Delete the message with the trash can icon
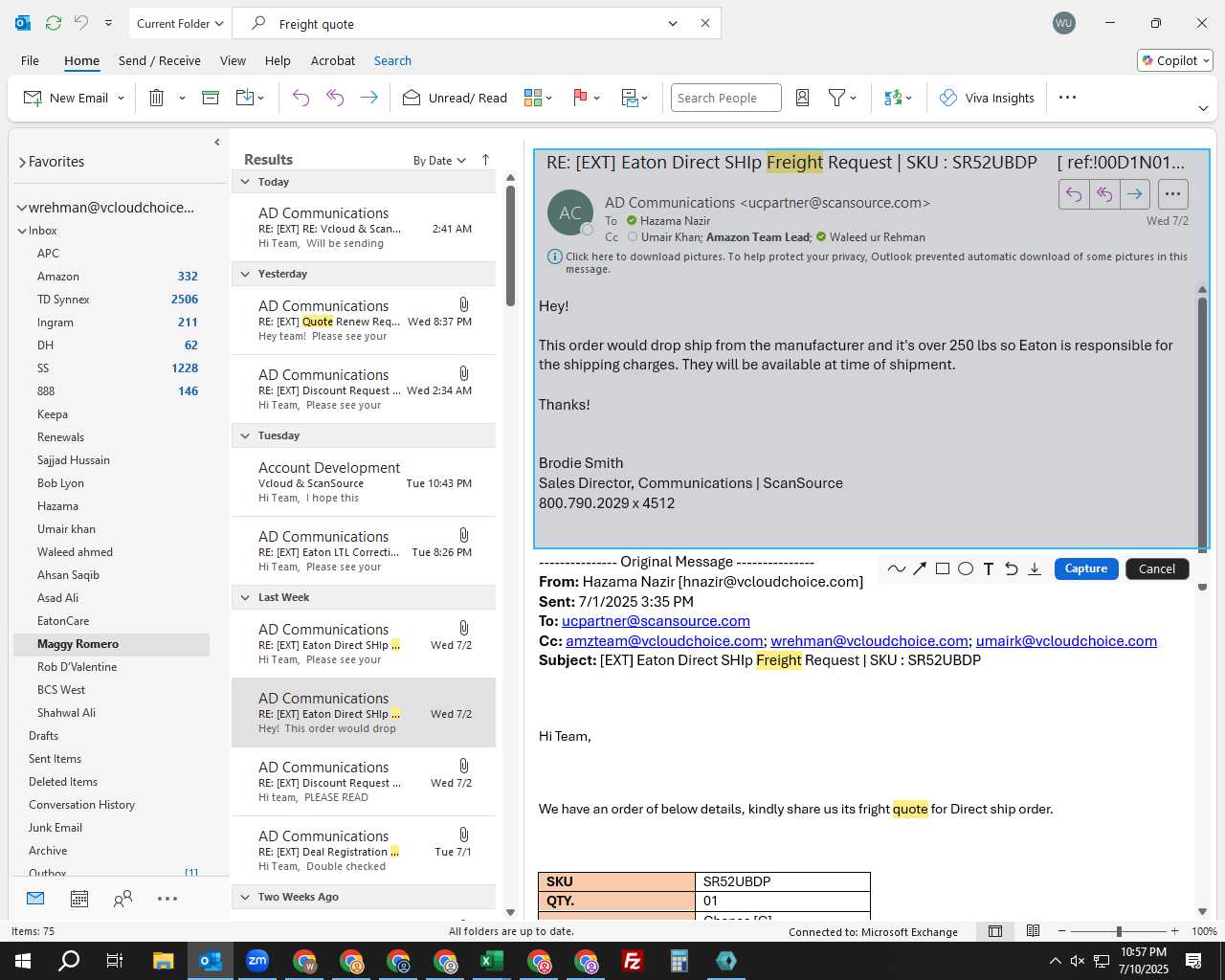The width and height of the screenshot is (1225, 980). (157, 98)
